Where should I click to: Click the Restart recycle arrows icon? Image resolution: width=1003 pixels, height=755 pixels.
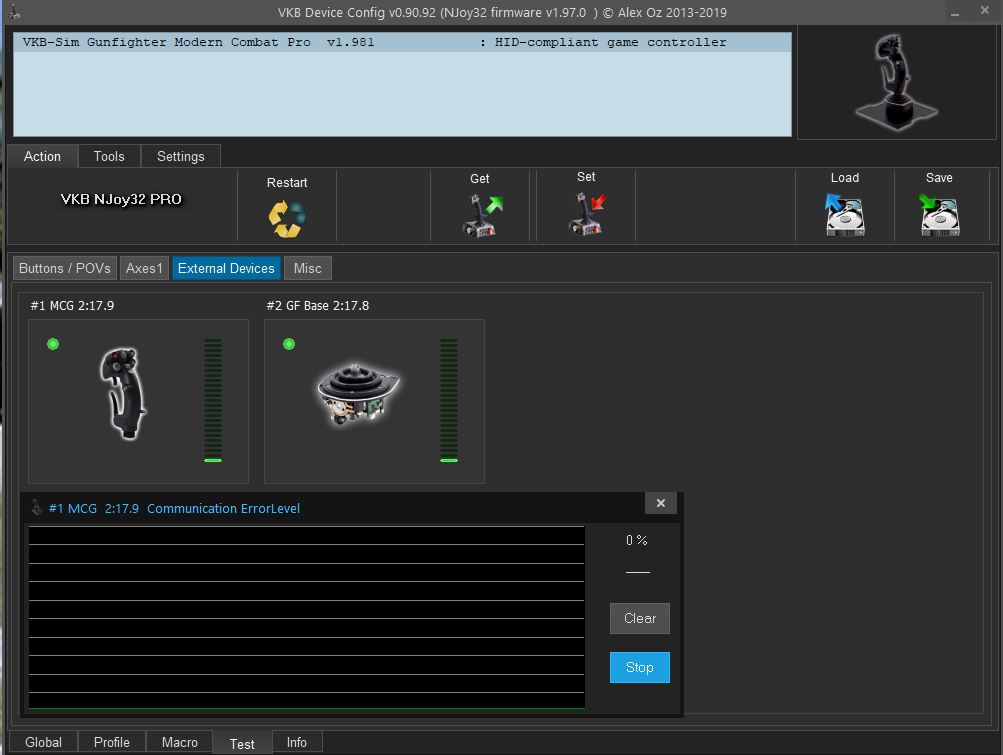pos(286,218)
